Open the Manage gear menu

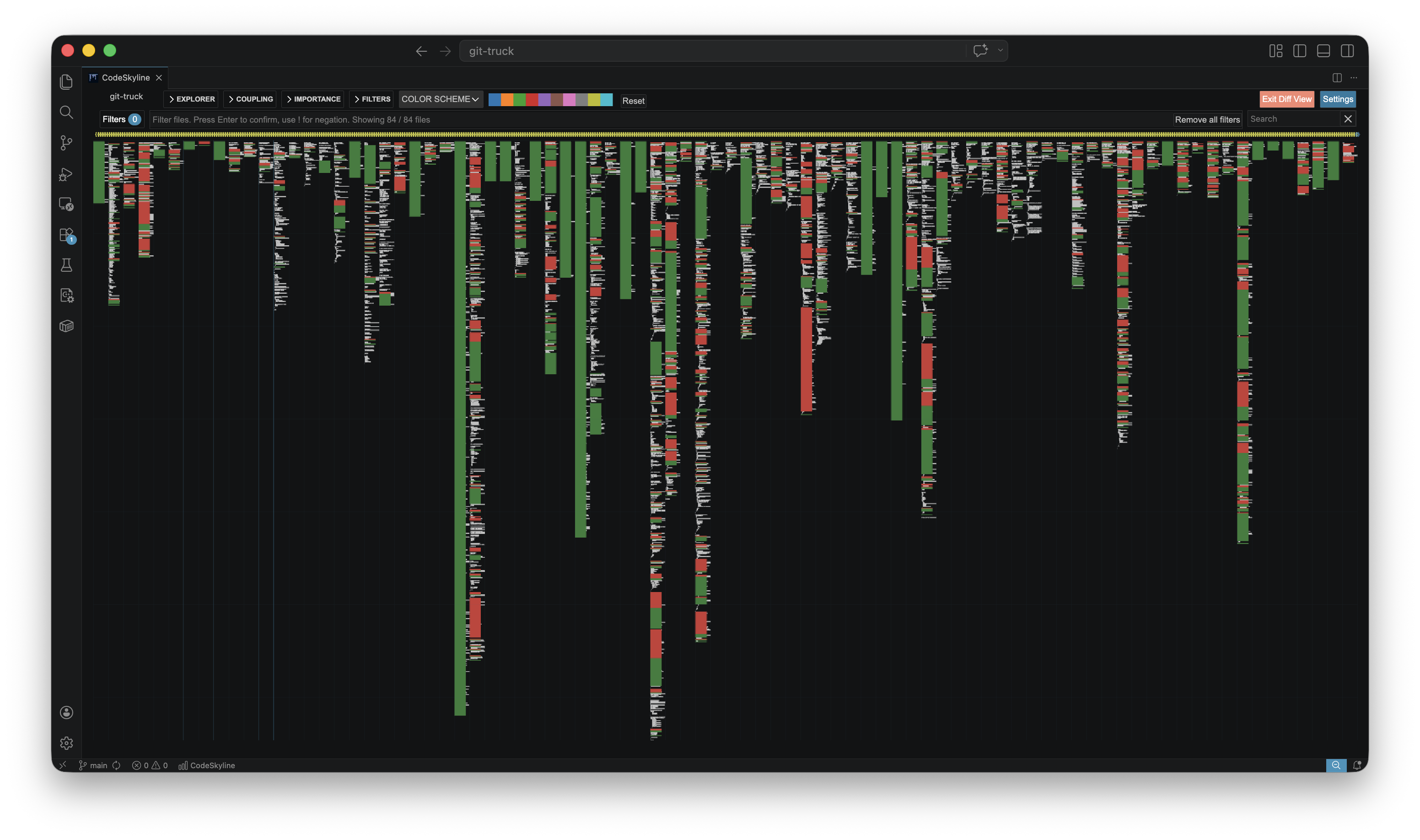(x=66, y=743)
